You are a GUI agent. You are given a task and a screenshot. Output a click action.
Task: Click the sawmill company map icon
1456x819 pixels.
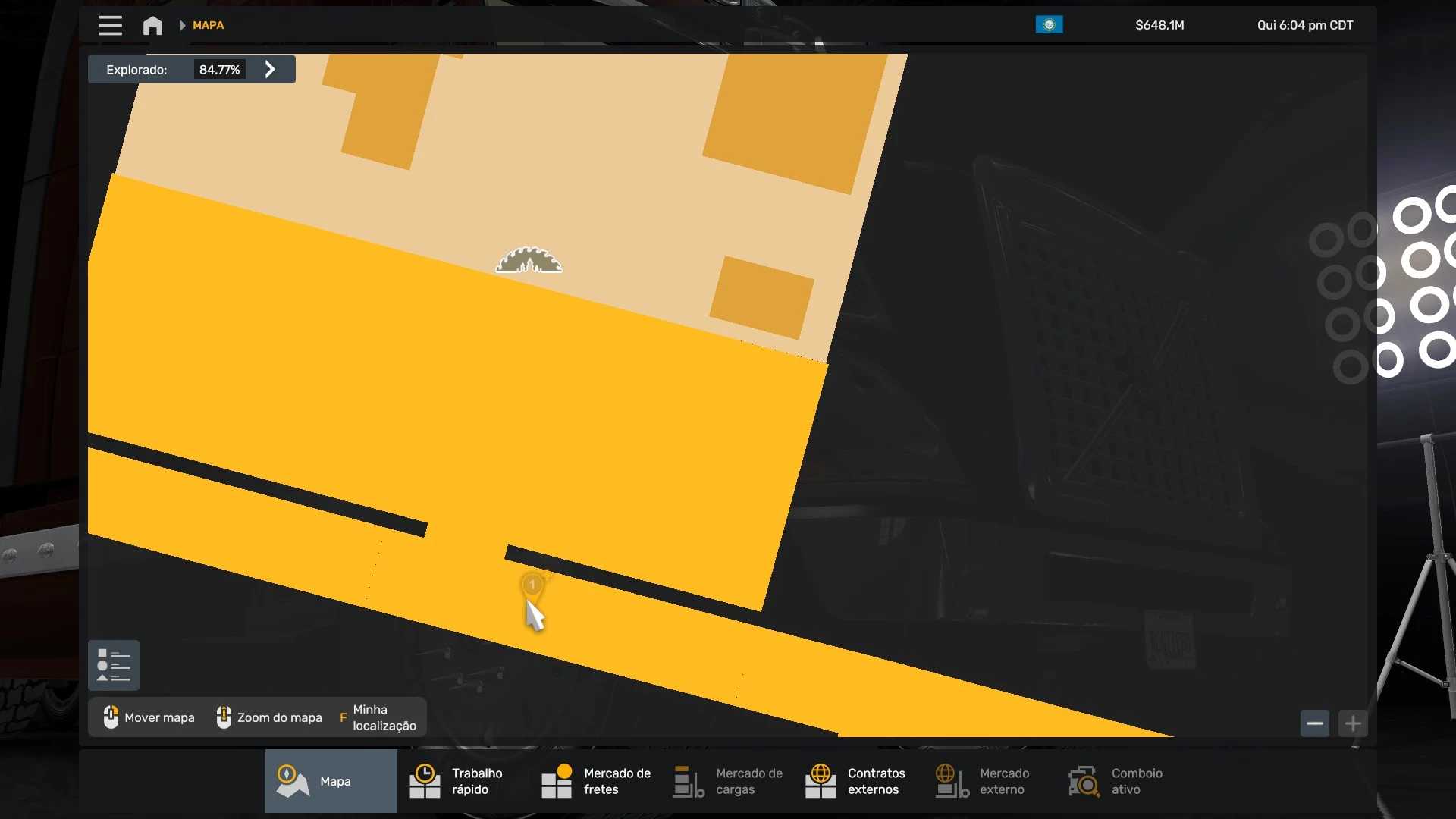pos(529,260)
